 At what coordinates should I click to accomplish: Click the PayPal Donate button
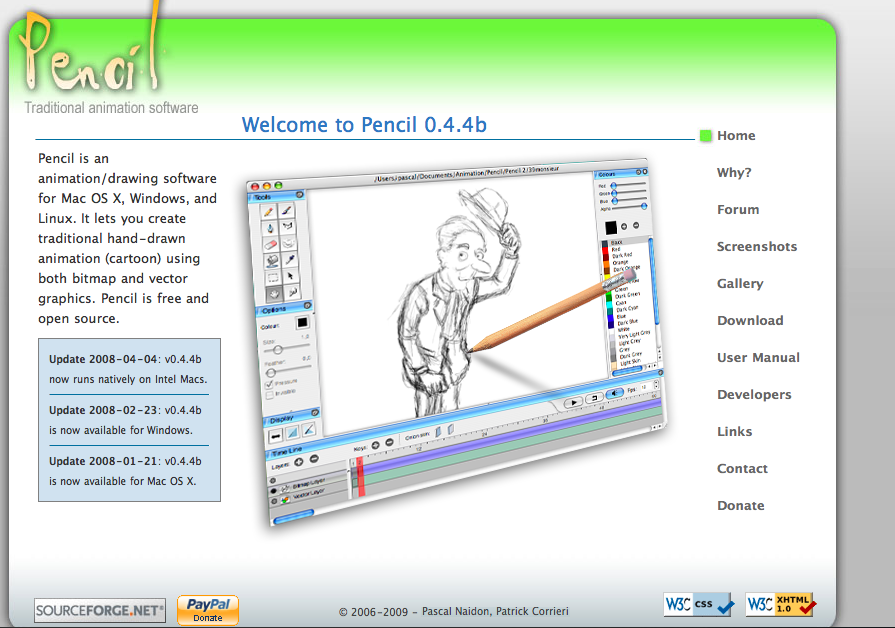pyautogui.click(x=208, y=610)
